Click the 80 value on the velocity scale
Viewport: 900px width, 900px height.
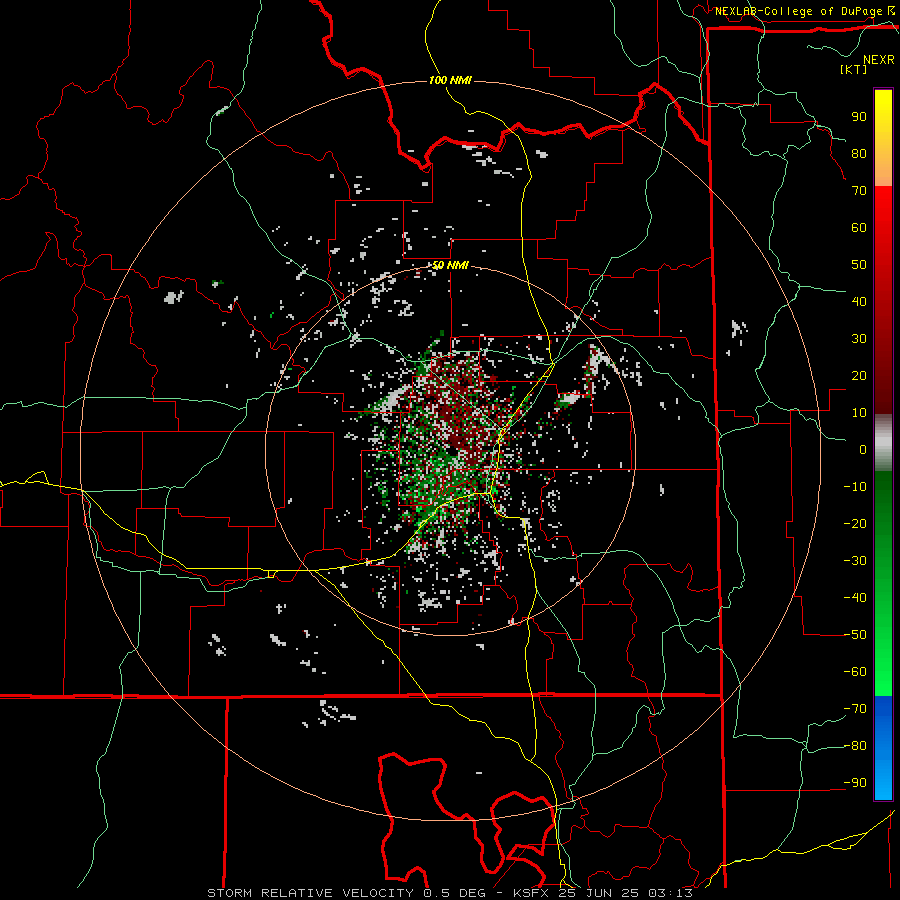[859, 153]
